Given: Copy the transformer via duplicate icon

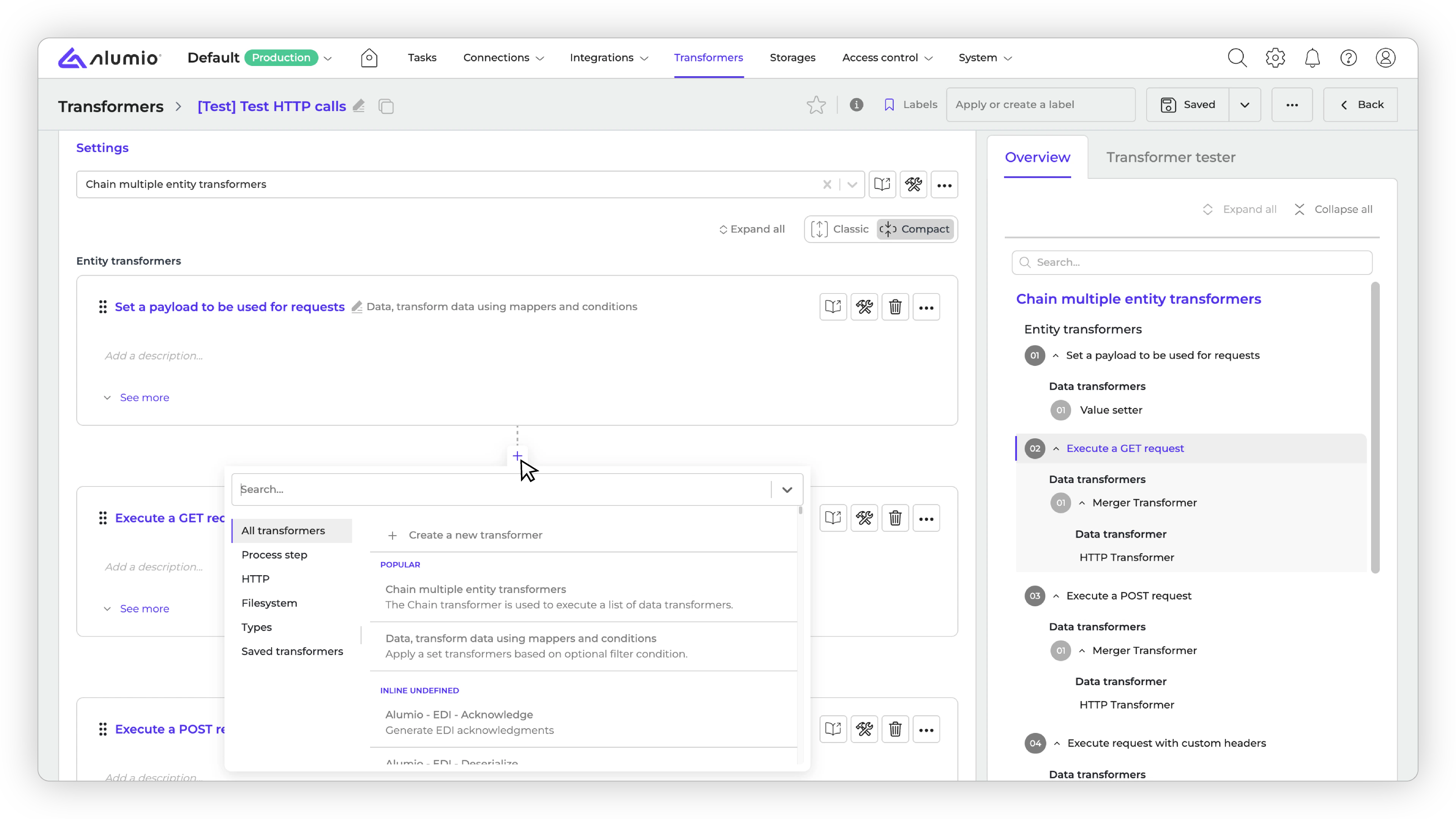Looking at the screenshot, I should (386, 106).
